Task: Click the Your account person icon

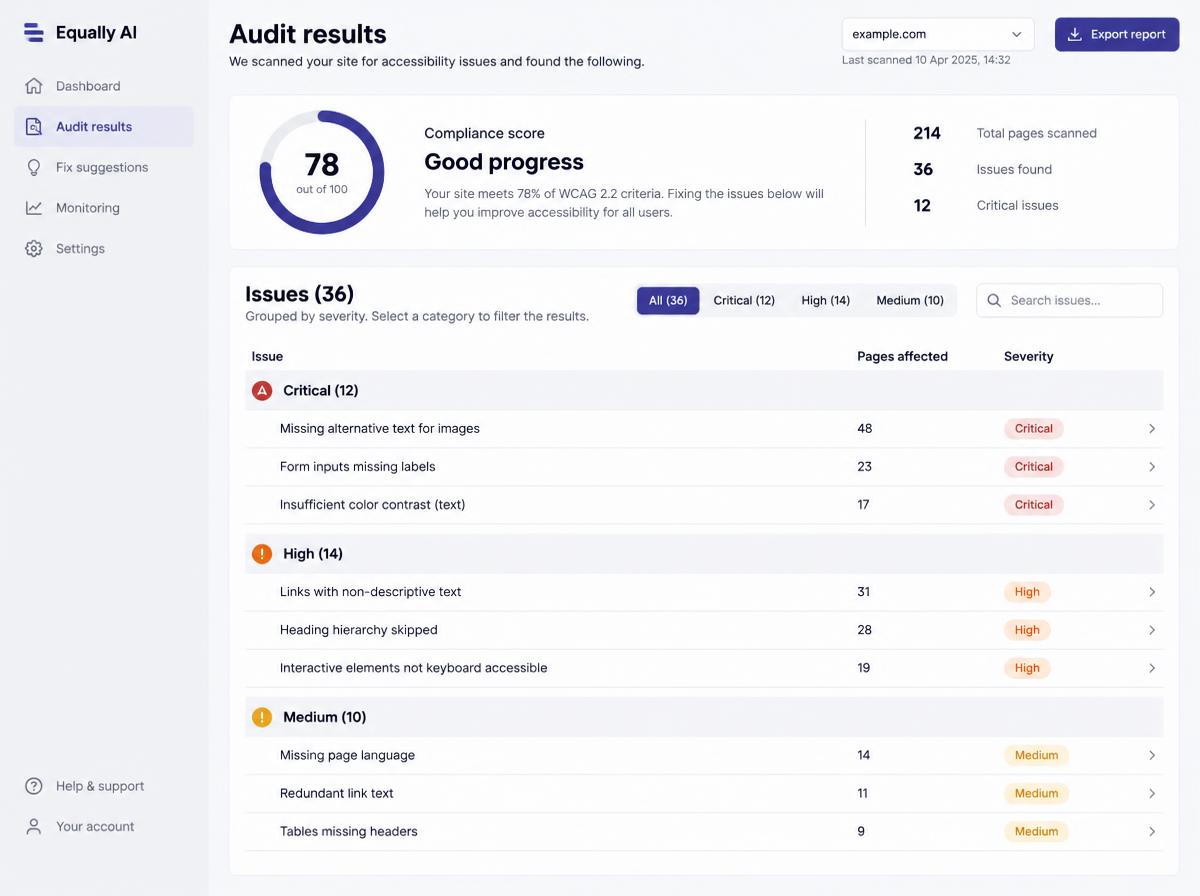Action: point(34,827)
